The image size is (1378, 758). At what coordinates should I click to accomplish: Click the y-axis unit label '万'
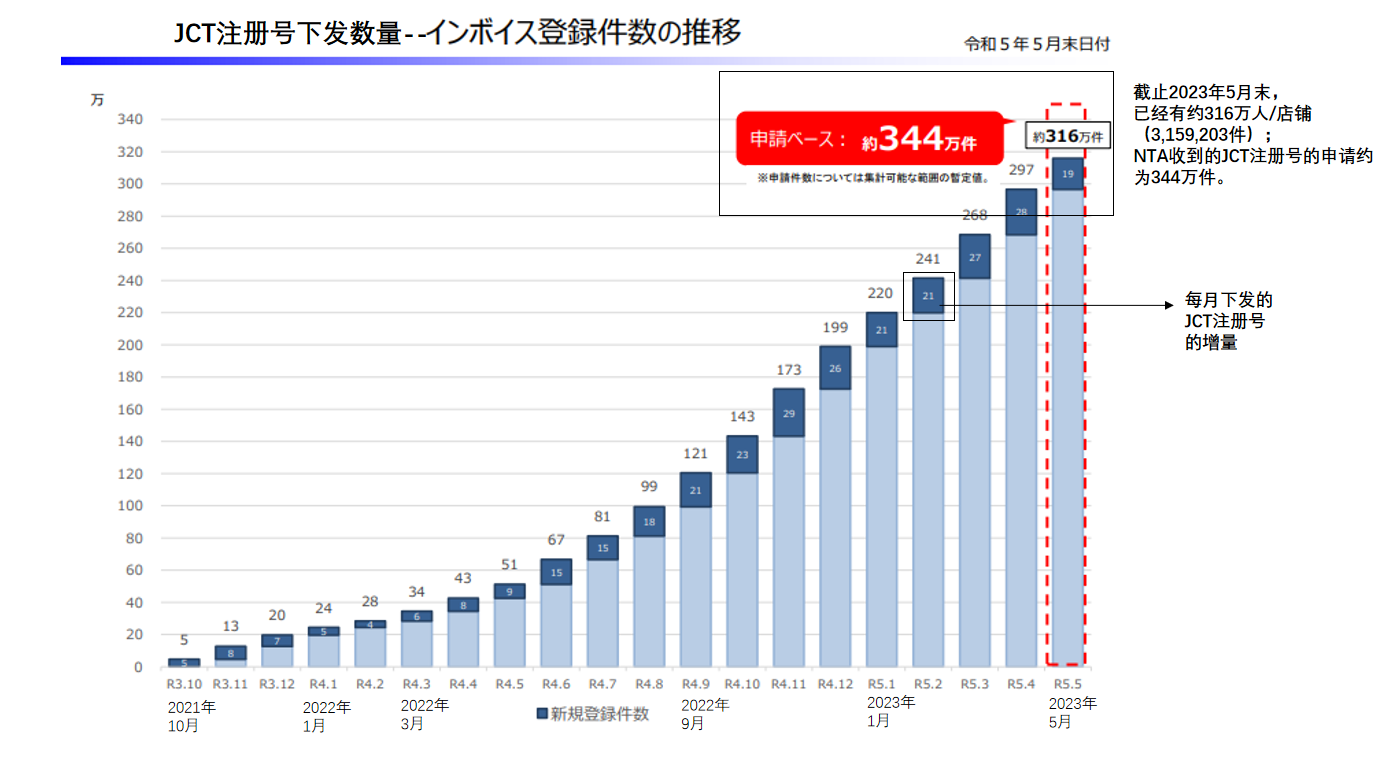pyautogui.click(x=97, y=100)
